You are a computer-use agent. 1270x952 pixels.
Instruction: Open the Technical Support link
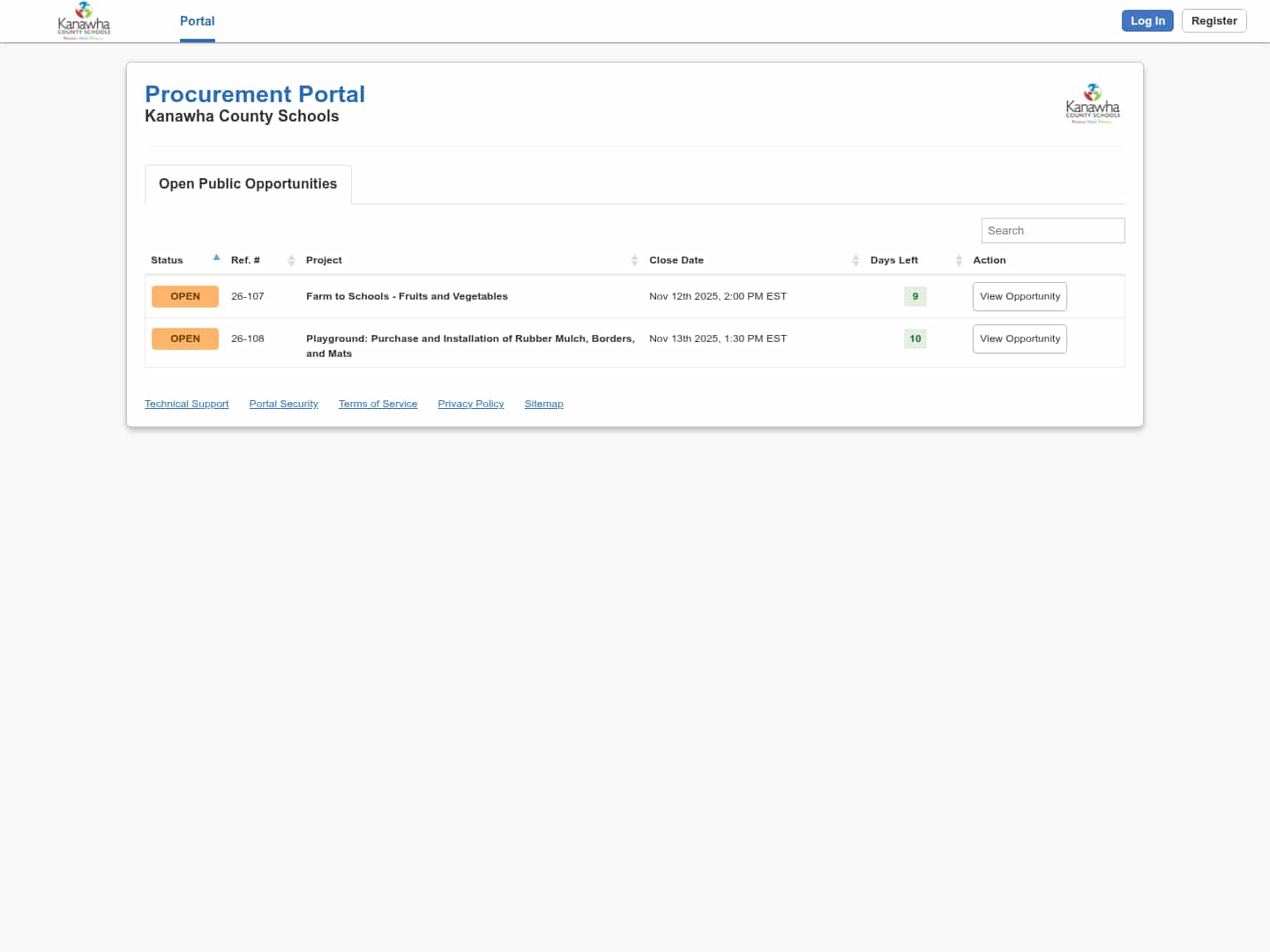186,404
